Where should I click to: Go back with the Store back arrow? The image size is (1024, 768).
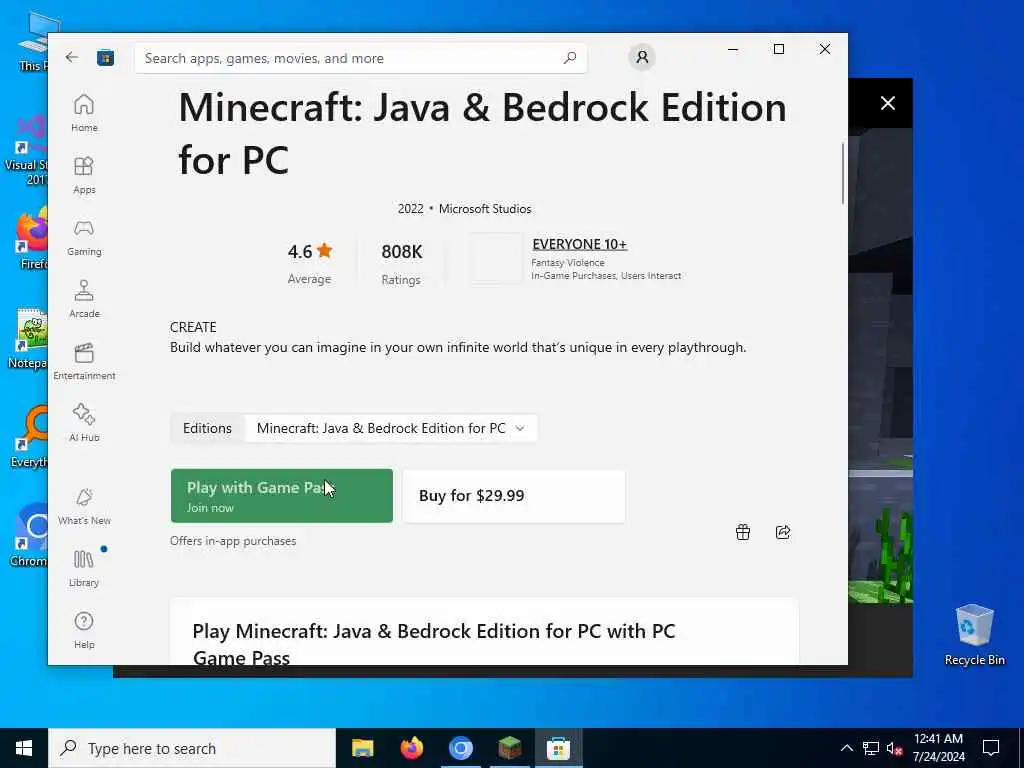(x=72, y=57)
